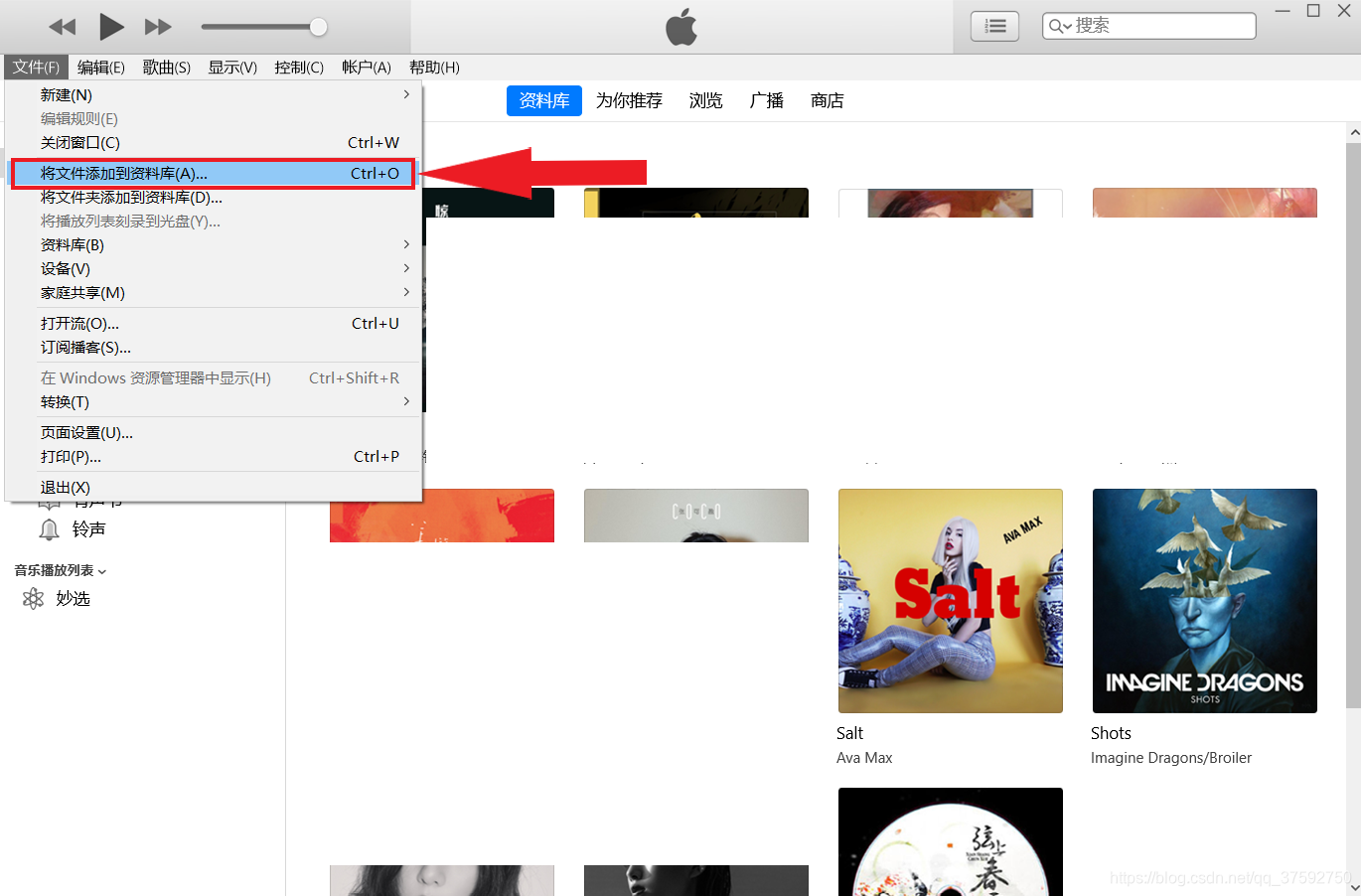Open the white disc album cover thumbnail
1361x896 pixels.
point(951,841)
